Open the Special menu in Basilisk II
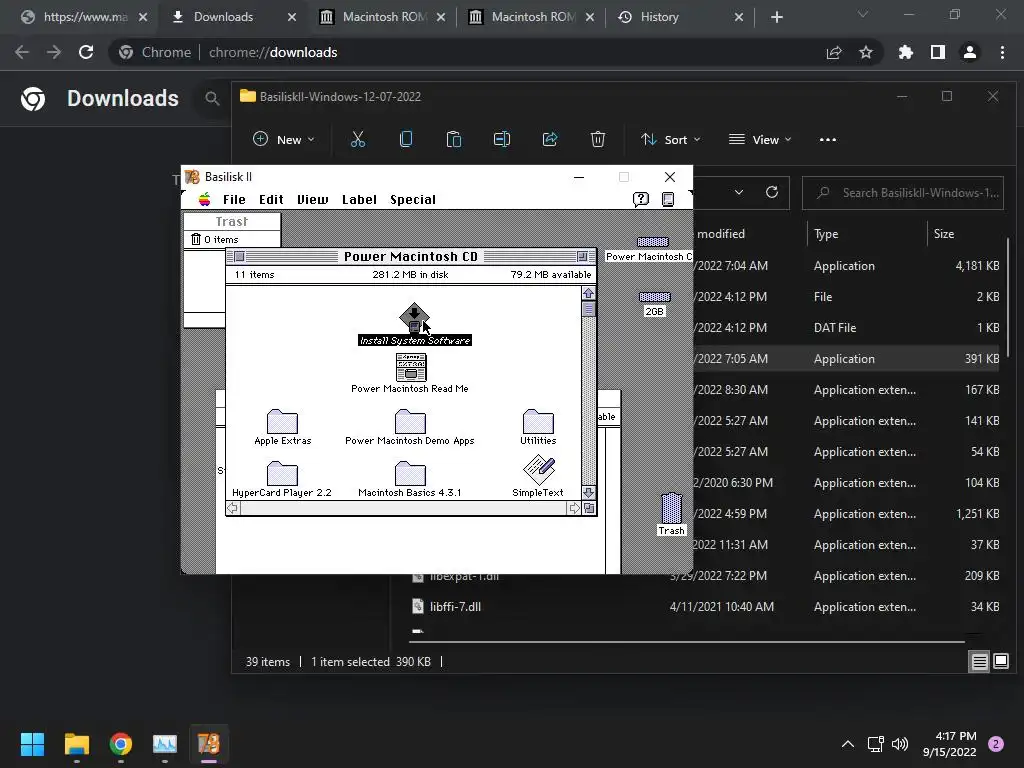The width and height of the screenshot is (1024, 768). coord(413,200)
